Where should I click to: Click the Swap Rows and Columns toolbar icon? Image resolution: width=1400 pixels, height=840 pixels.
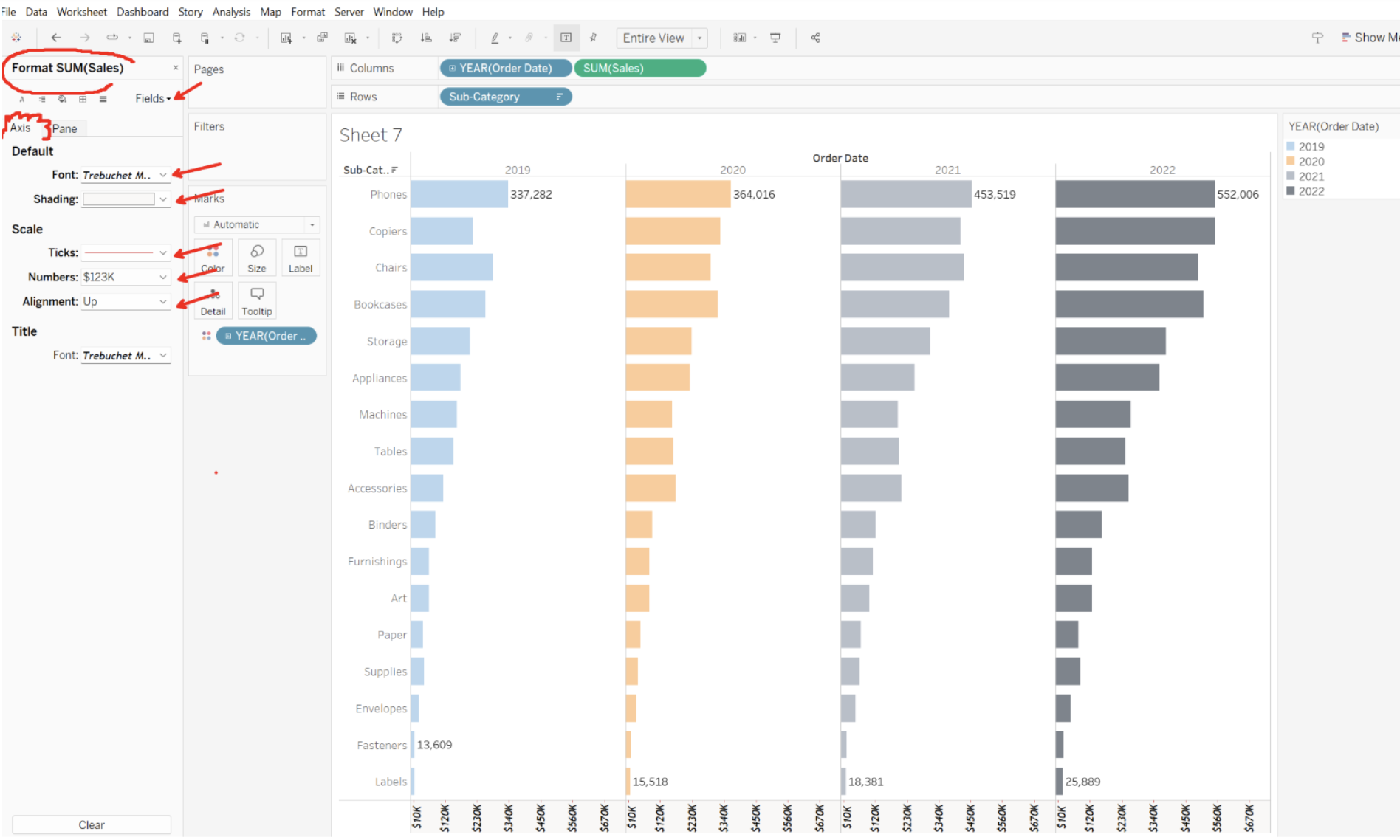[x=397, y=37]
